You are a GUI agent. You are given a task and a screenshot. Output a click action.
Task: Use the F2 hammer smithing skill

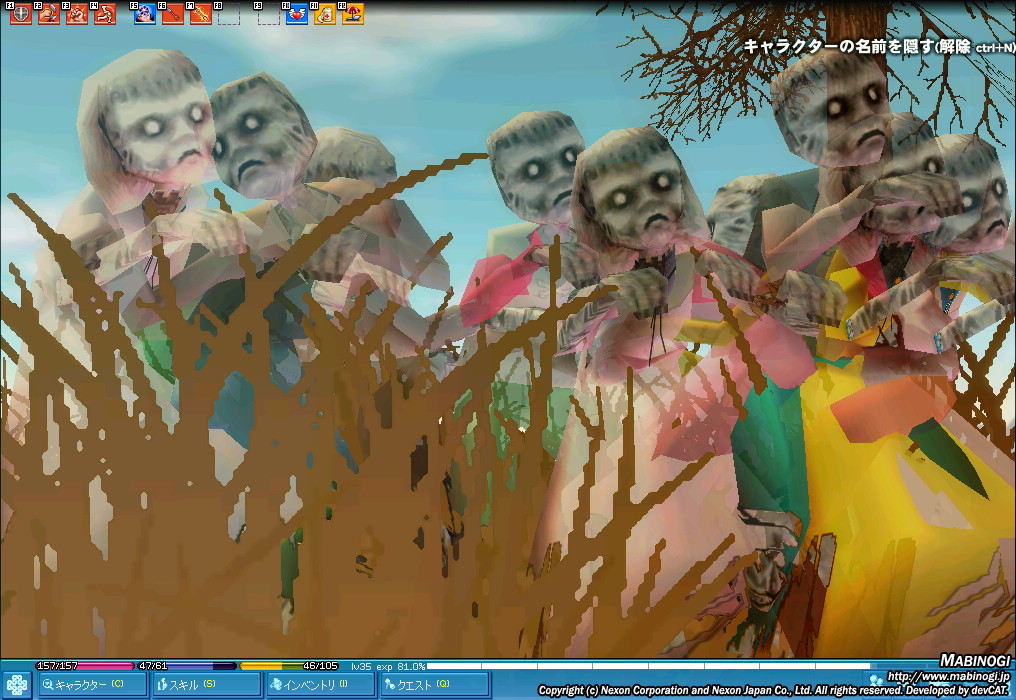pyautogui.click(x=49, y=14)
